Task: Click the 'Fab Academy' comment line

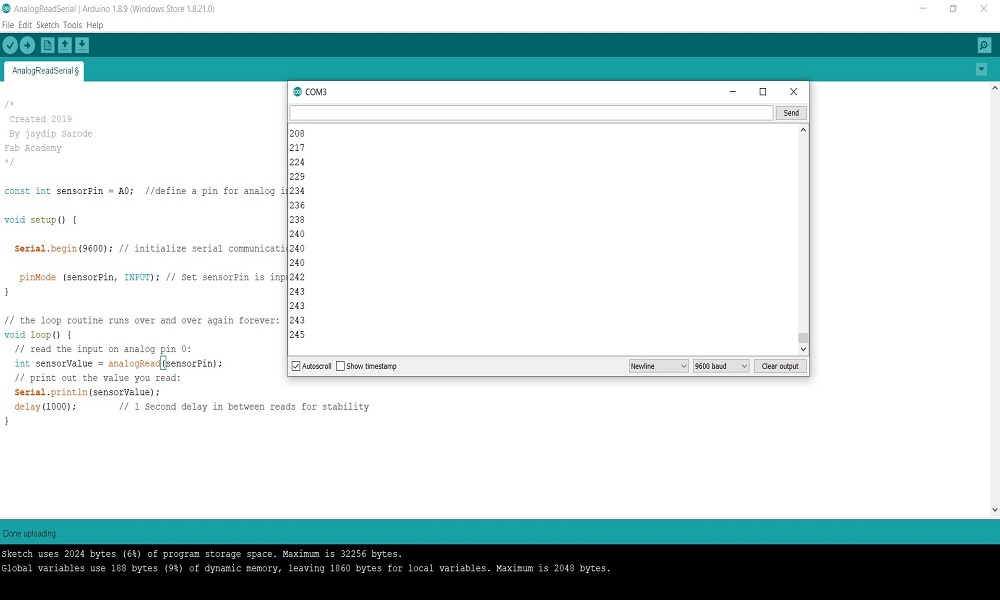Action: tap(33, 148)
